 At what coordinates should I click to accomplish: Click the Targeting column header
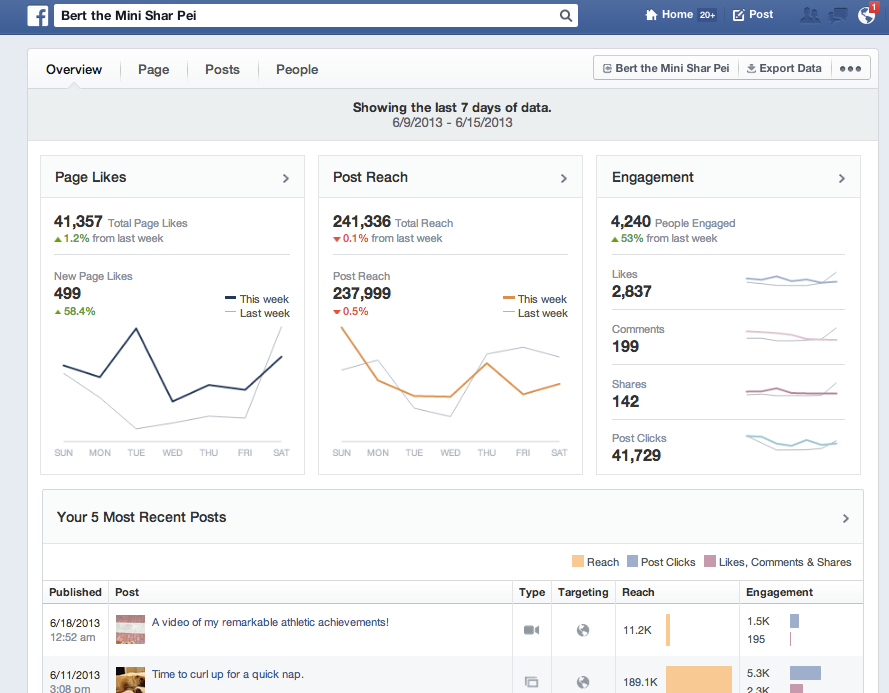tap(583, 592)
